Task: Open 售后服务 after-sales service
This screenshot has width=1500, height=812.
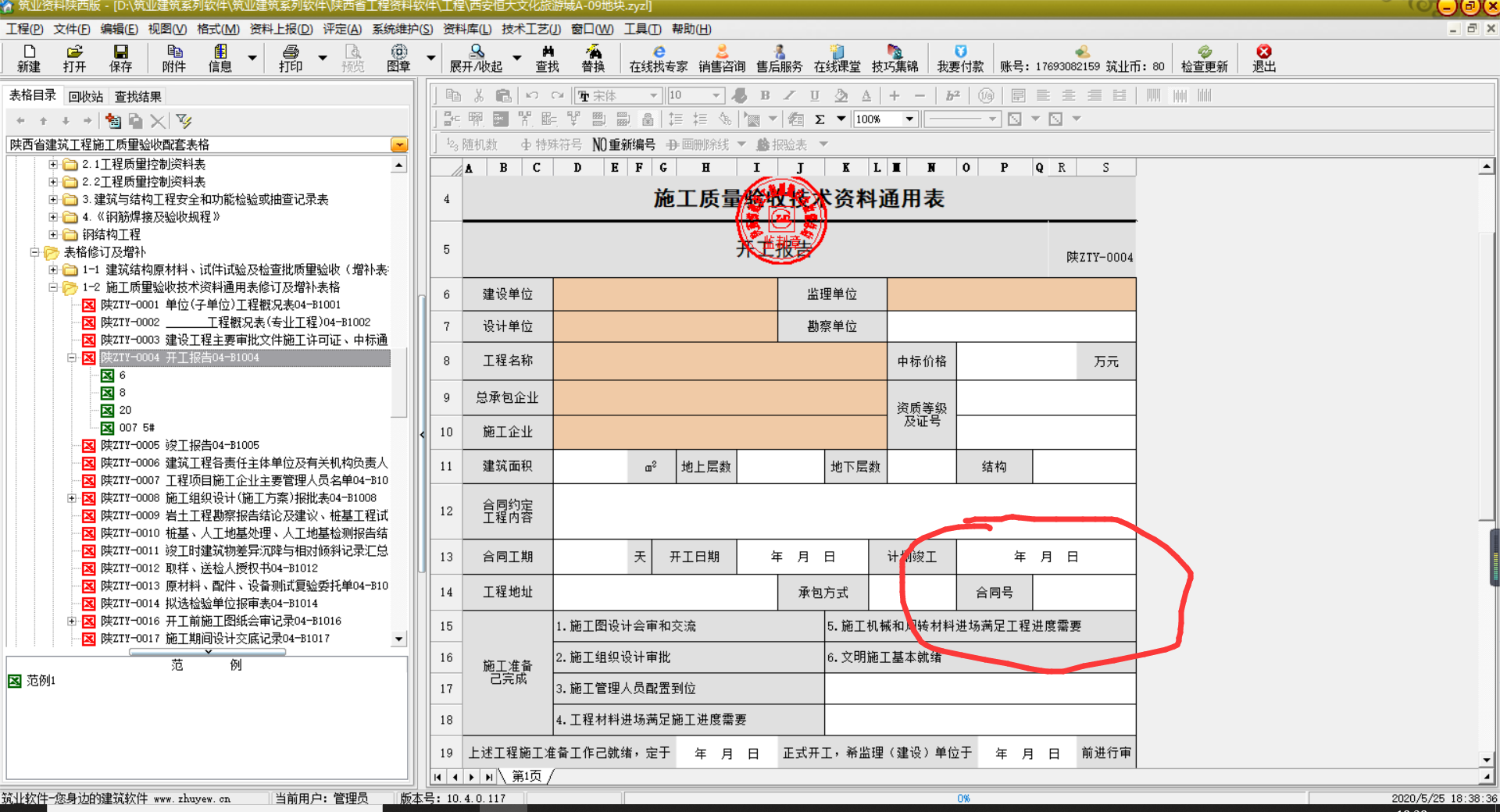Action: pyautogui.click(x=780, y=58)
